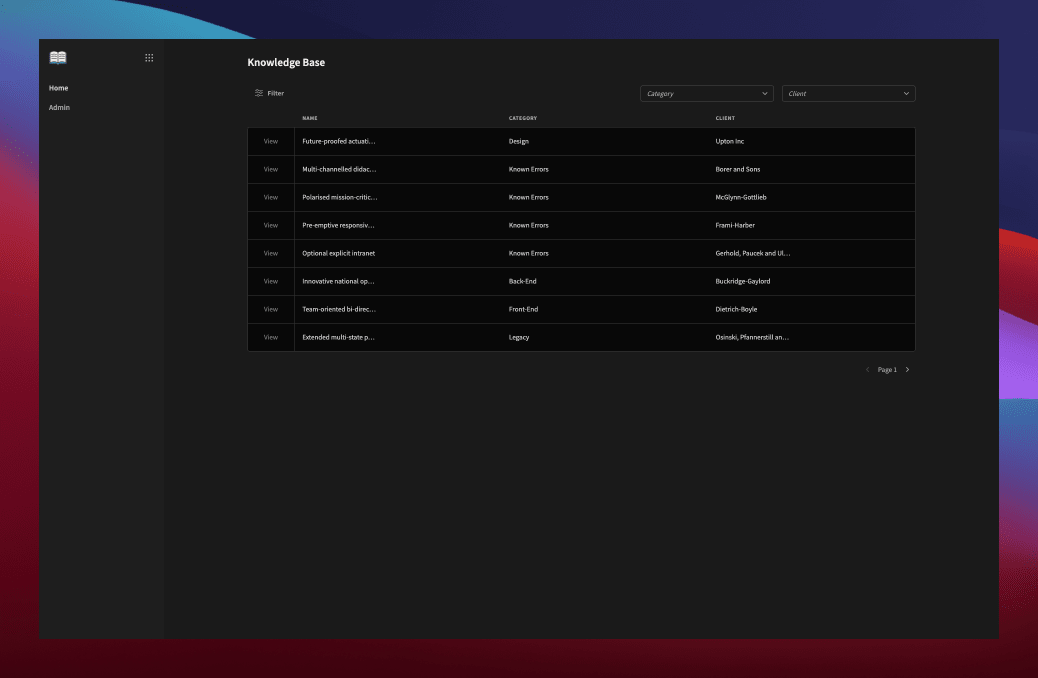
Task: Click the Front-End category cell
Action: pyautogui.click(x=523, y=310)
